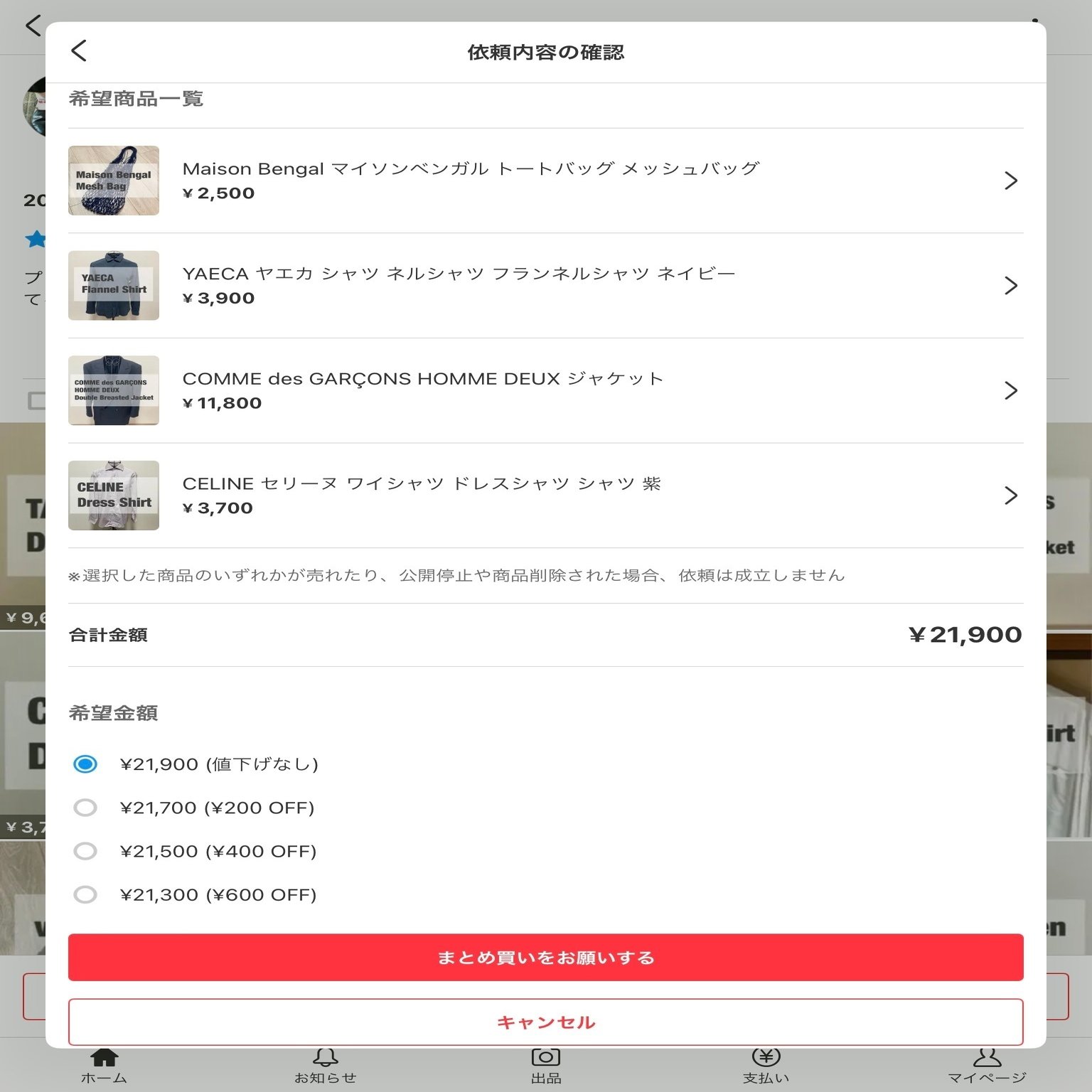Click the CELINE dress shirt thumbnail
The height and width of the screenshot is (1092, 1092).
coord(114,496)
